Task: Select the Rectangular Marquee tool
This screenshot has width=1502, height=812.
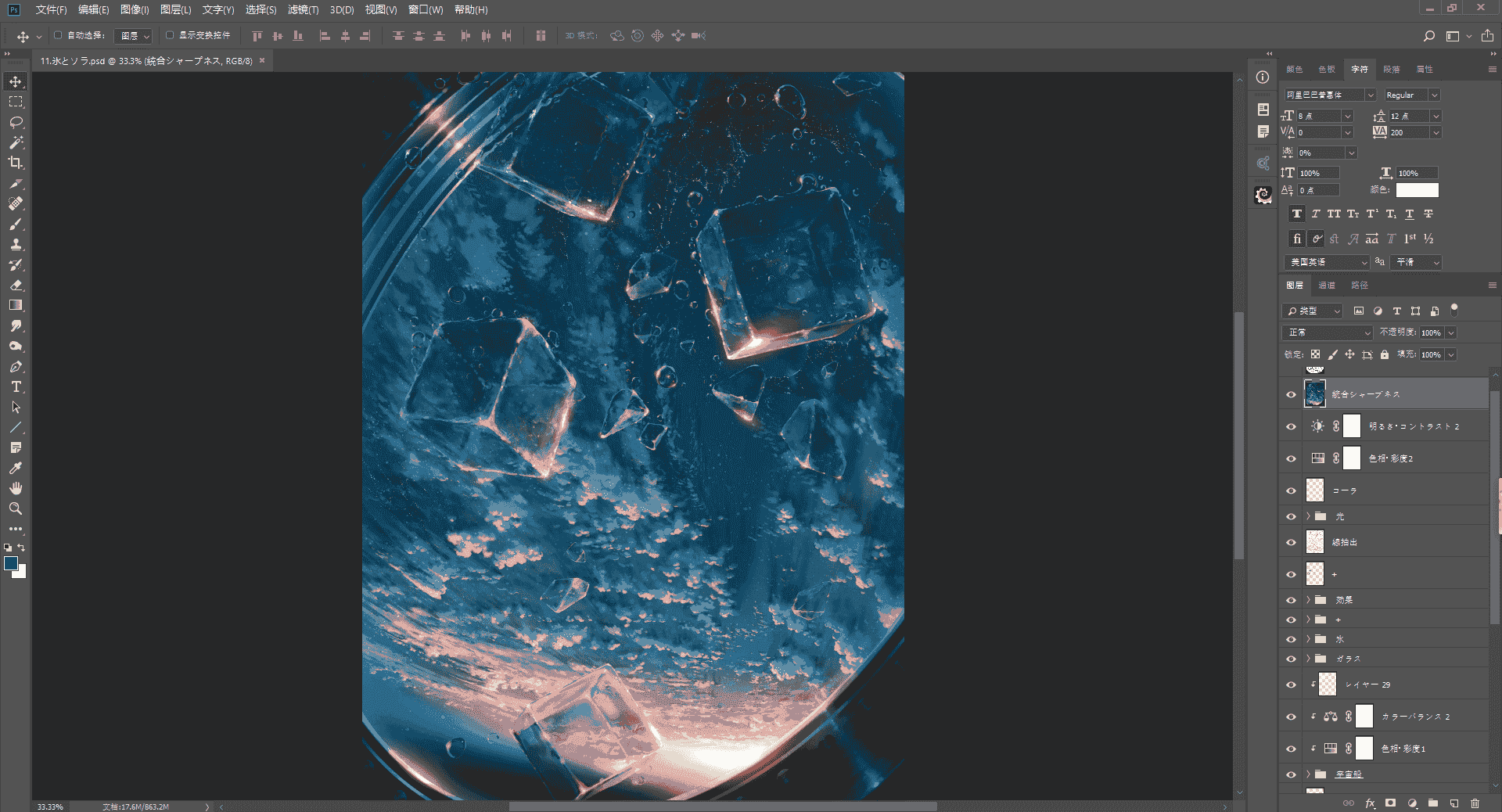Action: tap(16, 102)
